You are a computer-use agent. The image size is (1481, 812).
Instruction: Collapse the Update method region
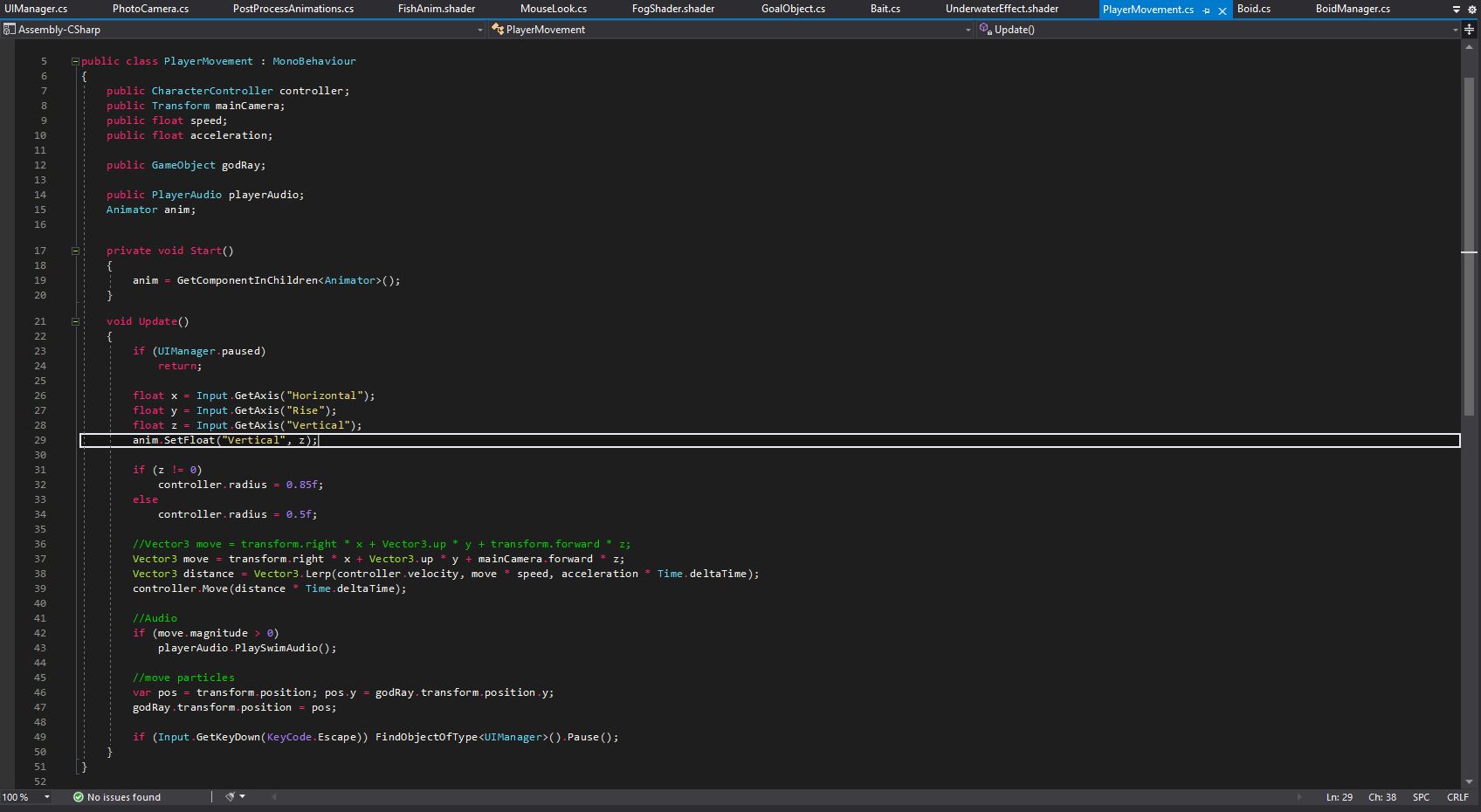tap(75, 321)
